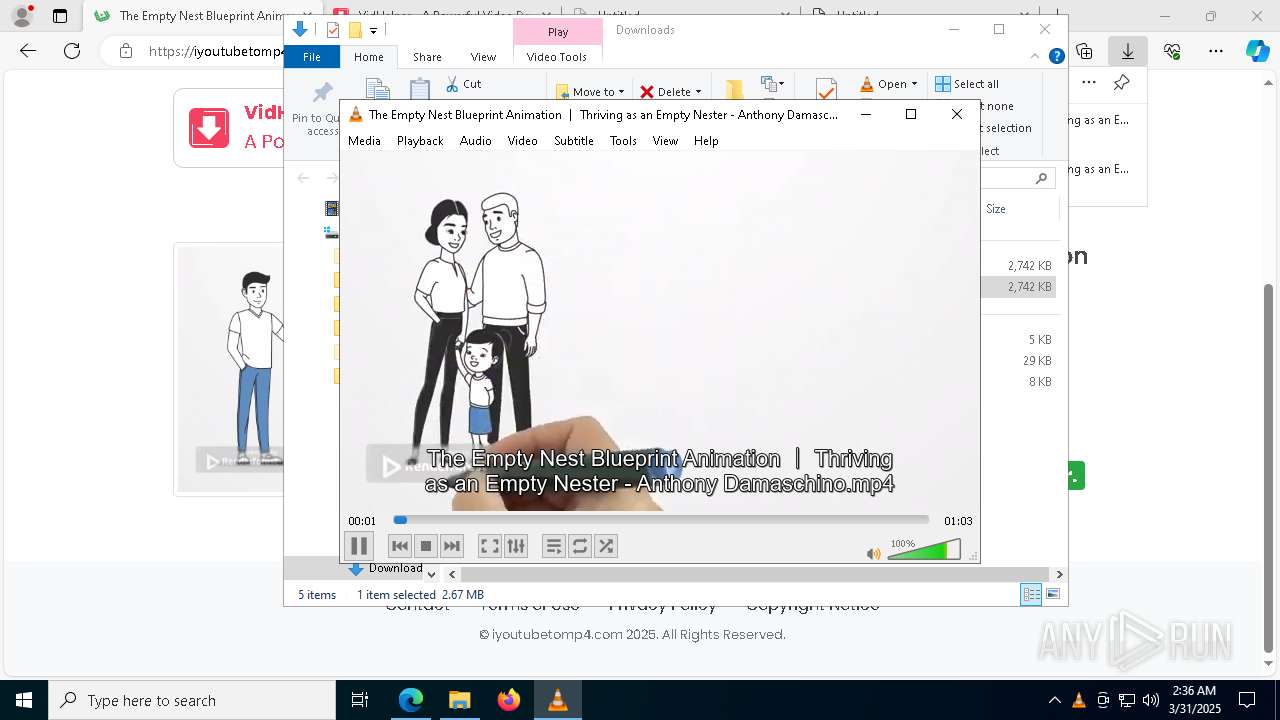Show the VLC playlist

pos(554,546)
